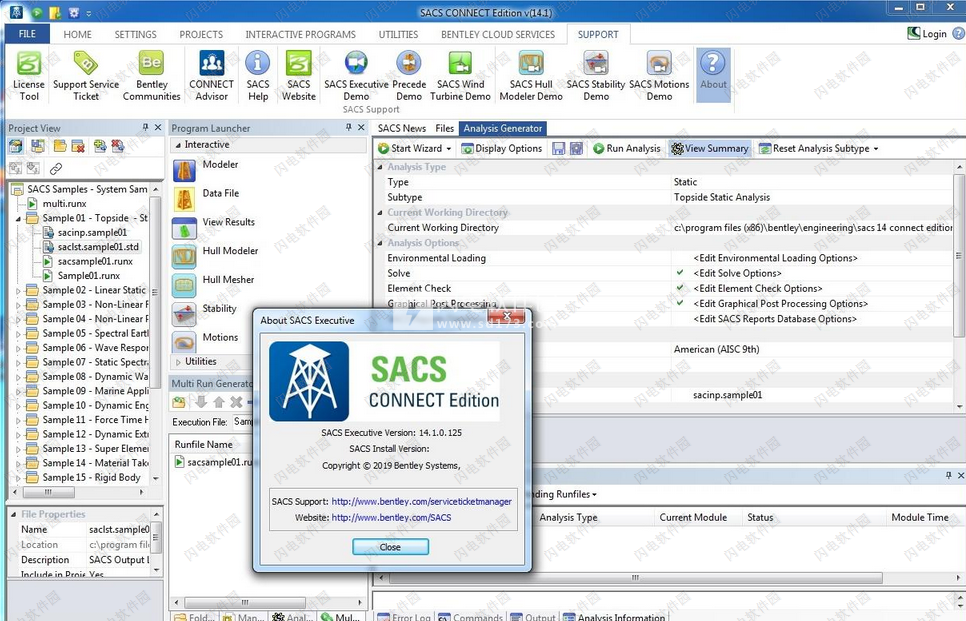Click the save icon in Analysis Generator toolbar
This screenshot has width=966, height=621.
(559, 148)
